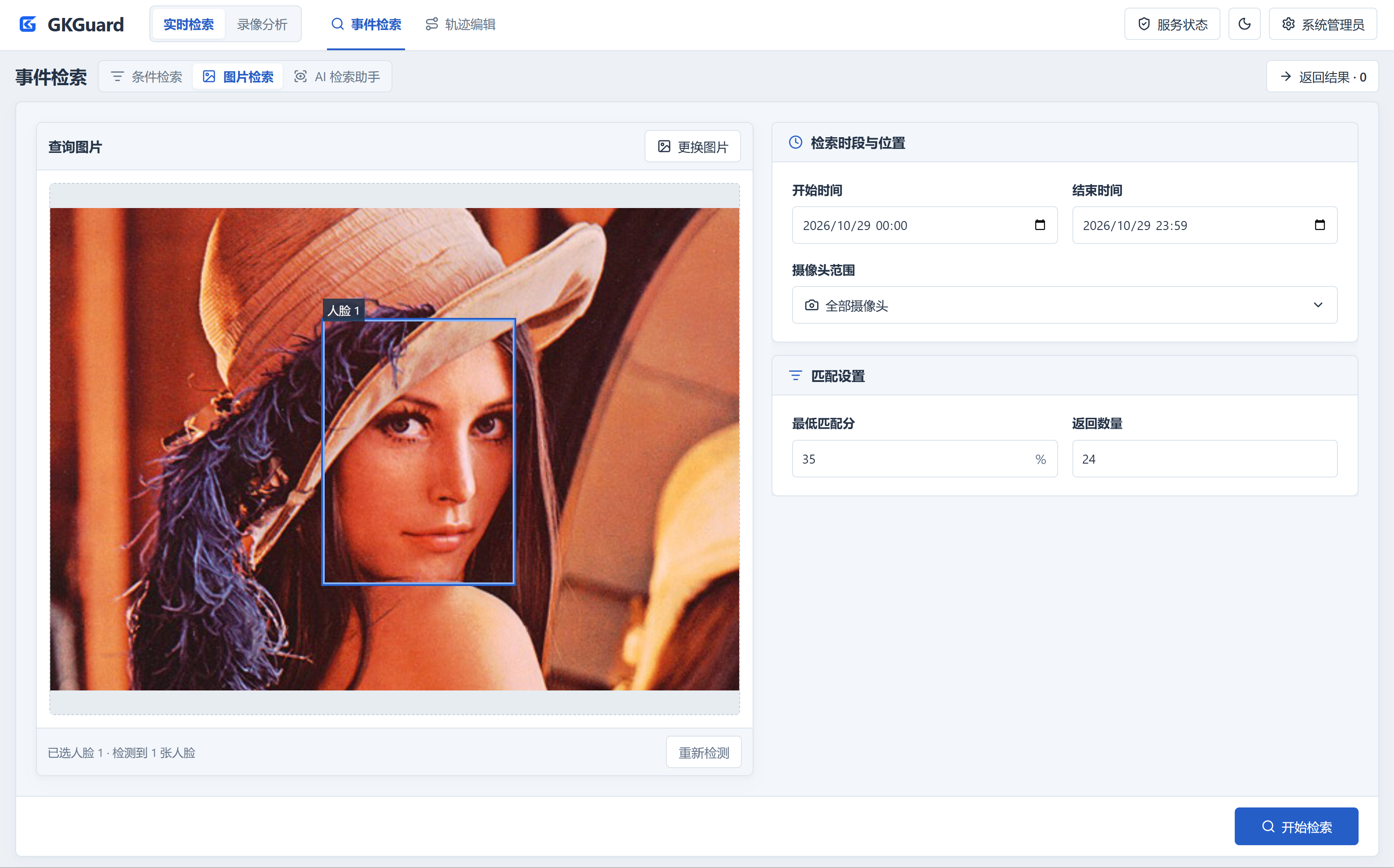Switch to 实时检索 mode

[188, 24]
